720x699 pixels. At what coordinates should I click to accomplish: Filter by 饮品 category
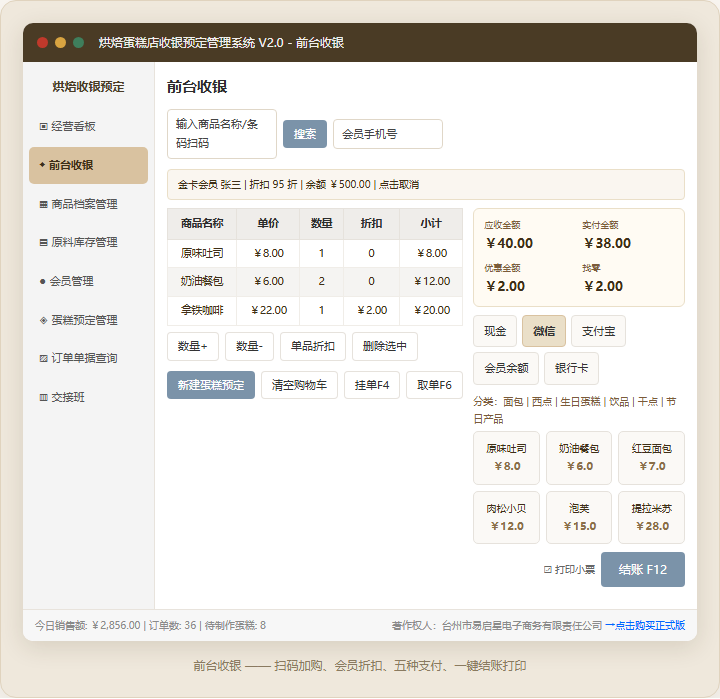[619, 402]
